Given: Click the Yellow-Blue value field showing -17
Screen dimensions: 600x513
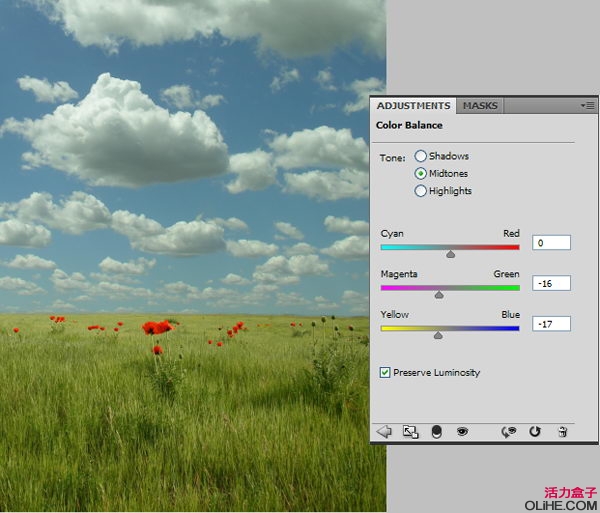Looking at the screenshot, I should pos(551,324).
